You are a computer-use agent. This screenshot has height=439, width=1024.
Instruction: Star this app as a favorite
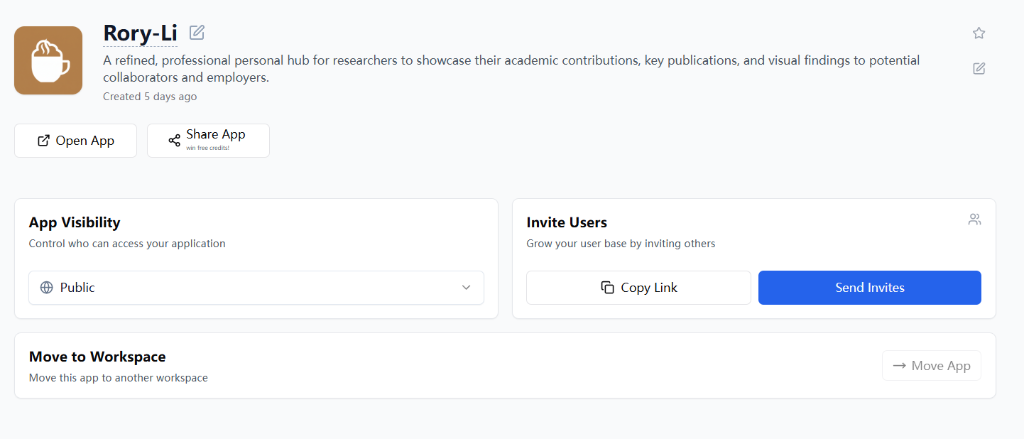(x=978, y=33)
